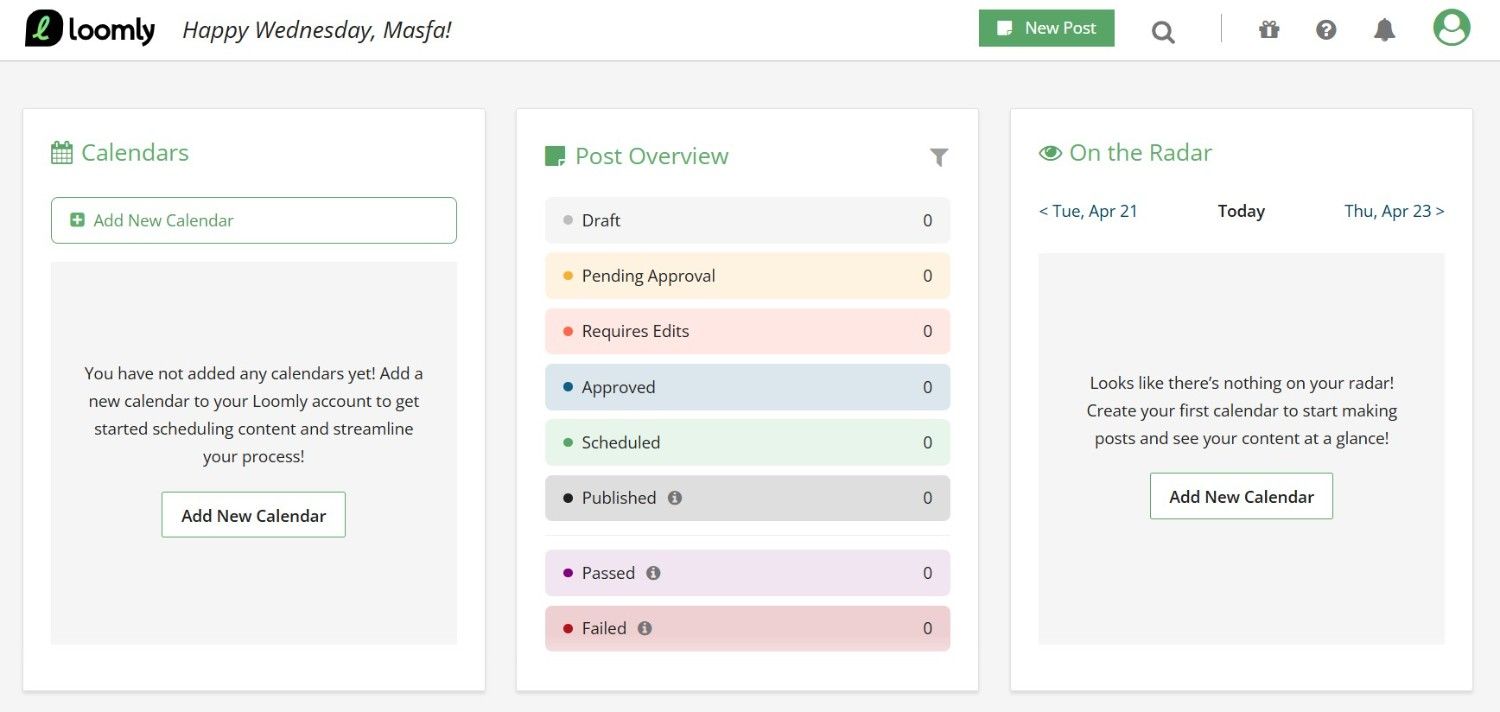1500x712 pixels.
Task: Click the green New Post button
Action: 1046,28
